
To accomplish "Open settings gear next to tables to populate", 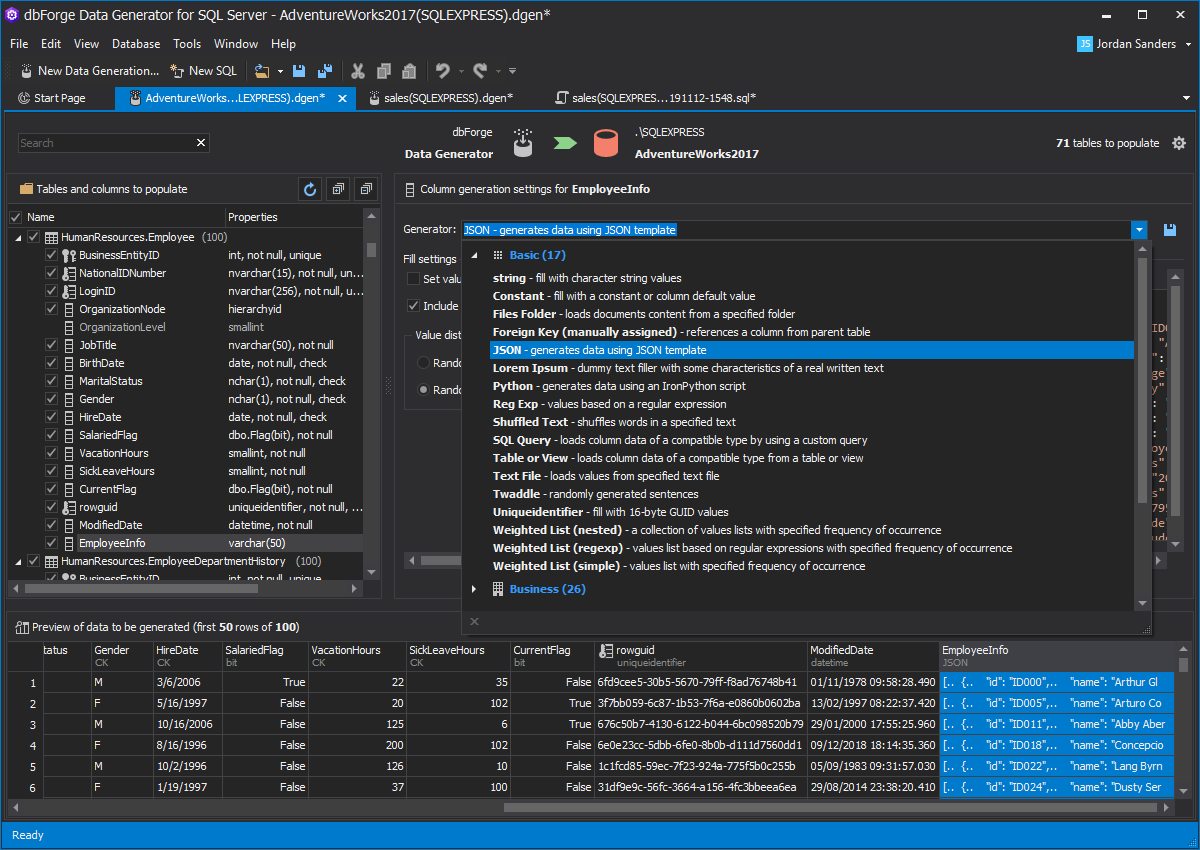I will pyautogui.click(x=1179, y=143).
